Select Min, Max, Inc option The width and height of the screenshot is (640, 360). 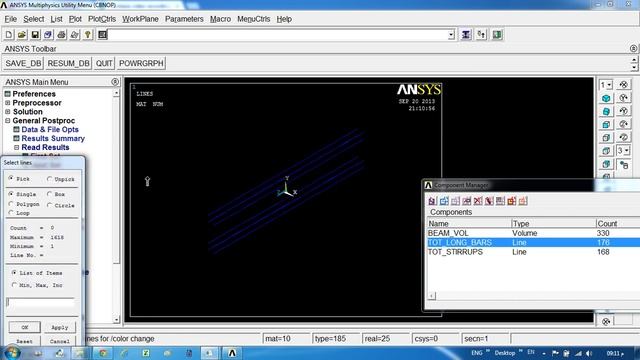(x=14, y=285)
